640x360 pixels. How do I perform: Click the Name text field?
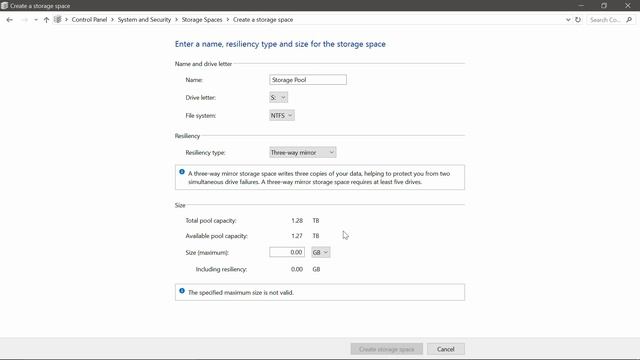[308, 80]
